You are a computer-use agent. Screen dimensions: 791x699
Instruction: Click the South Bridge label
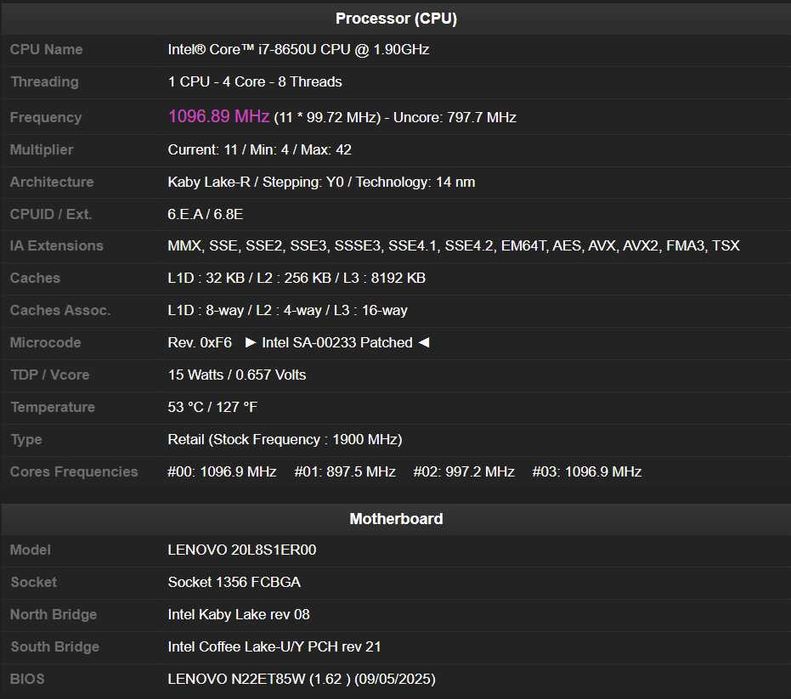pos(55,647)
